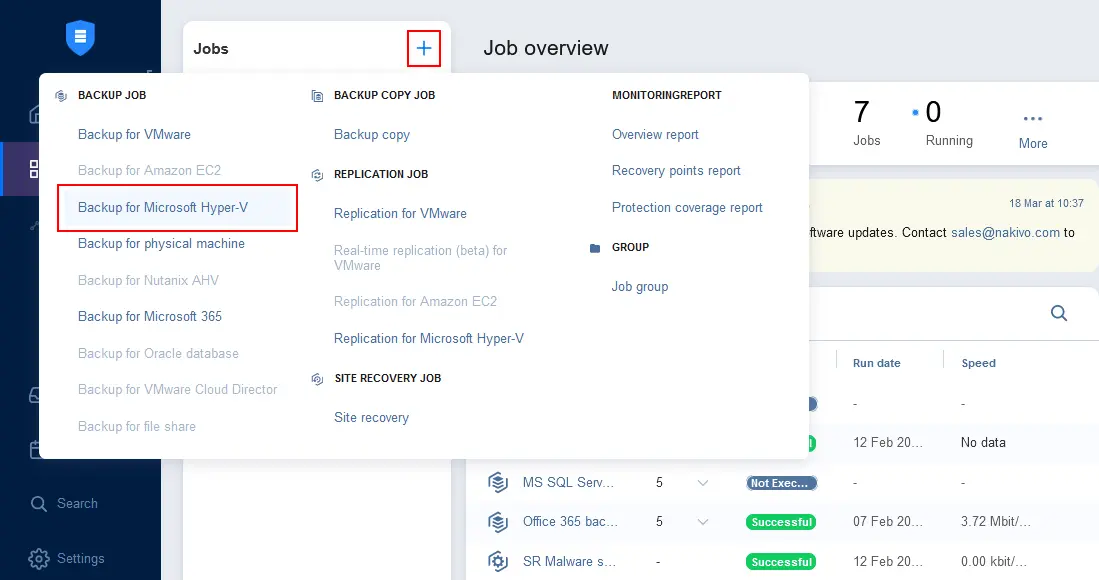Create a Job group
The height and width of the screenshot is (580, 1099).
point(640,286)
